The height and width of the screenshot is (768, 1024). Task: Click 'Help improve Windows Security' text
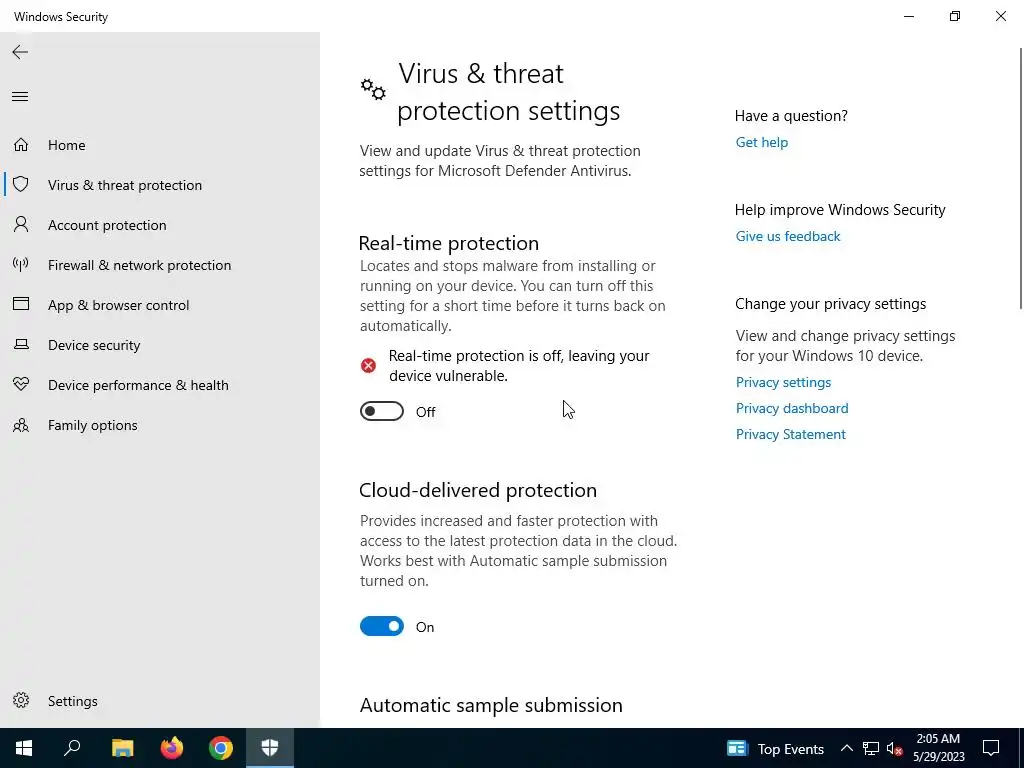tap(840, 210)
